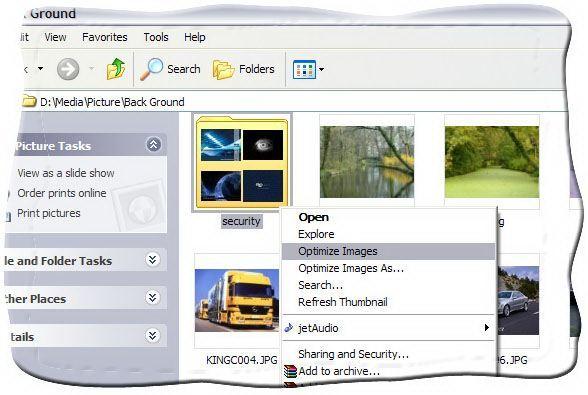Click the jetAudio music note icon

pos(288,327)
